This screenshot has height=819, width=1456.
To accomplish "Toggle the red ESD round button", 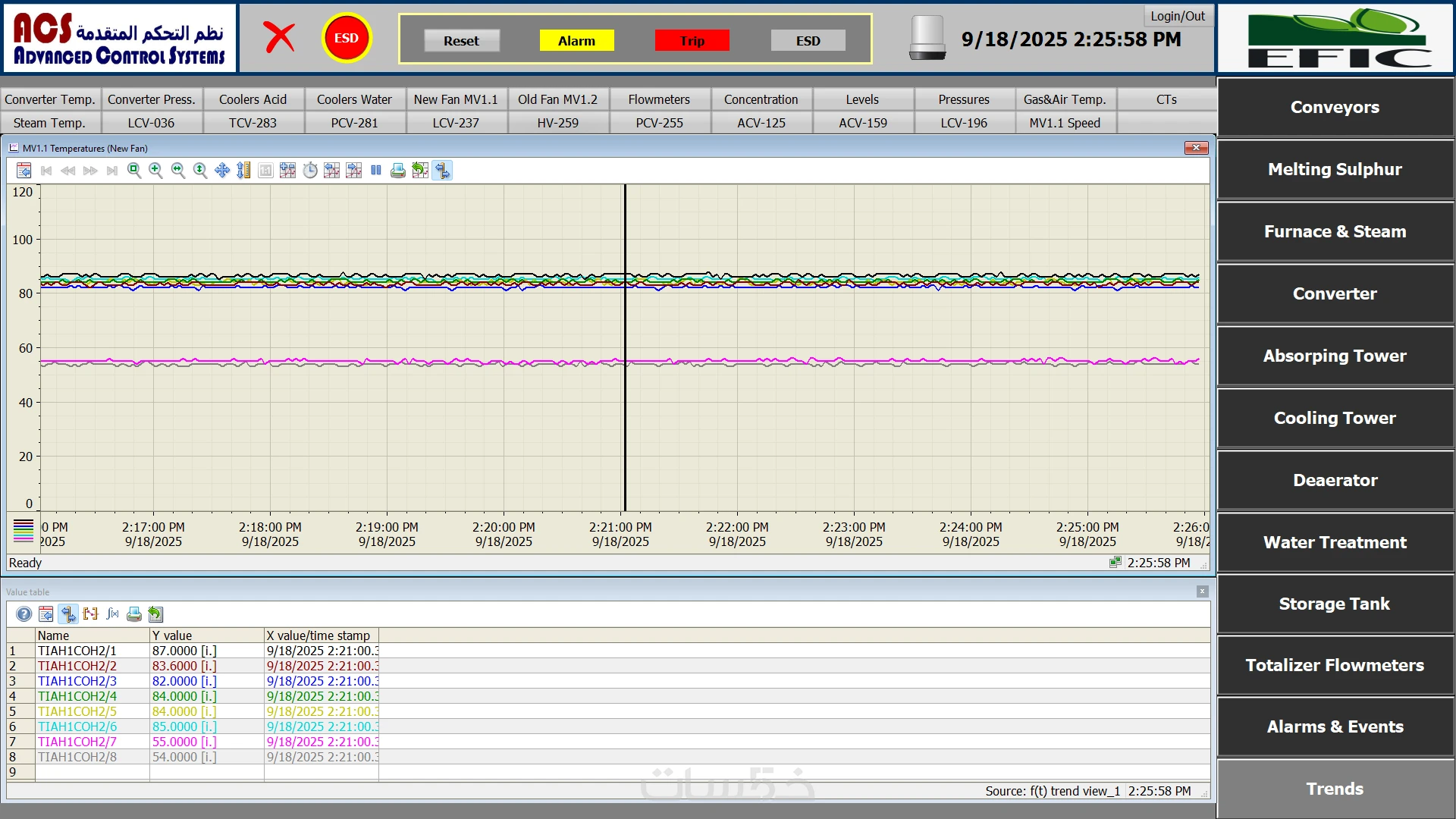I will pos(347,38).
